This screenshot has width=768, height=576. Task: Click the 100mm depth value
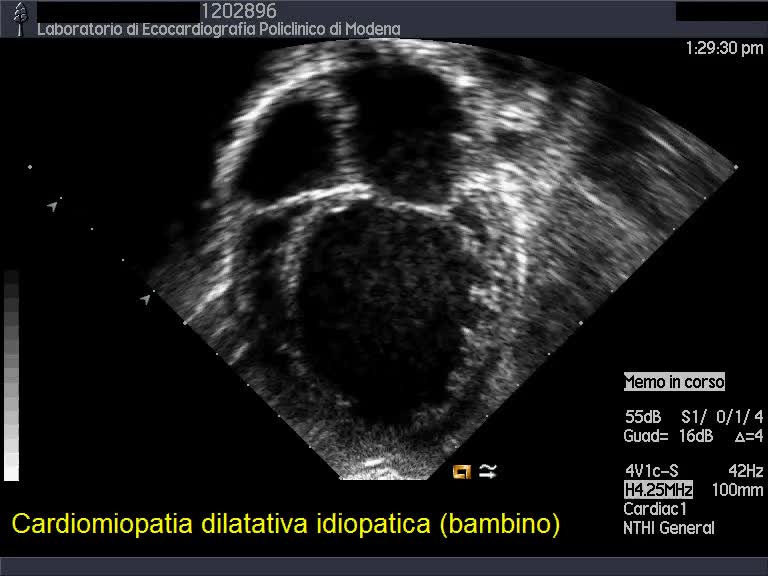[x=737, y=490]
